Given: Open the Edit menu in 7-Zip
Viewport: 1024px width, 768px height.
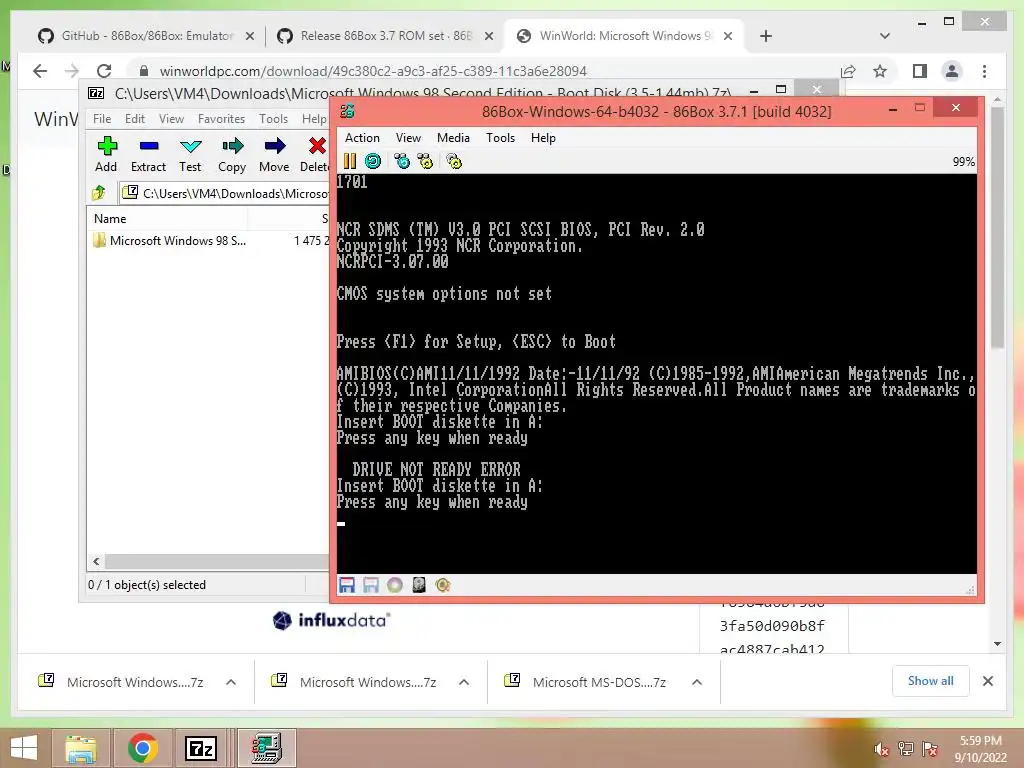Looking at the screenshot, I should 135,118.
